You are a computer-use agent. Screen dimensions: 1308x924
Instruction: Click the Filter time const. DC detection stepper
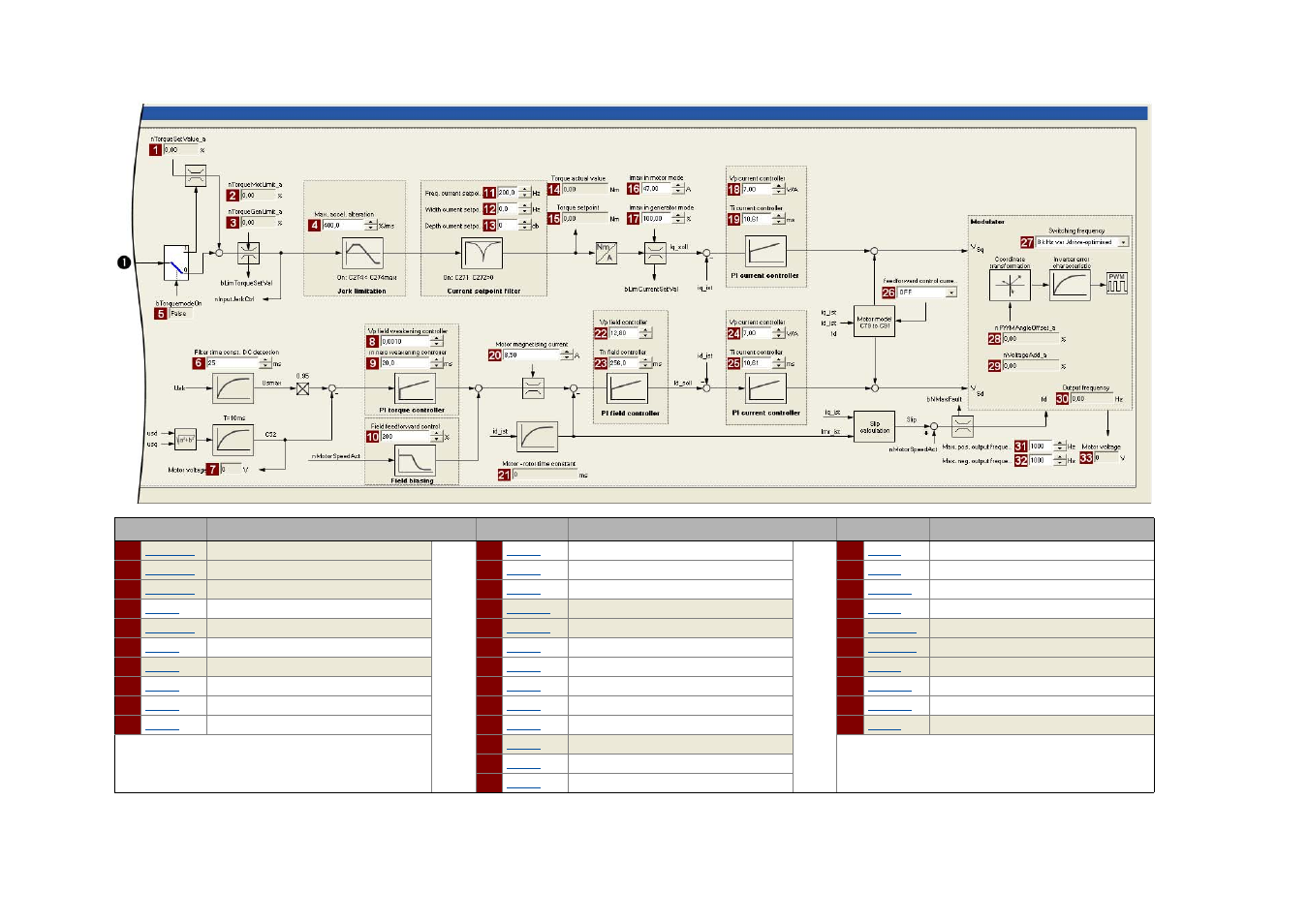(x=265, y=363)
